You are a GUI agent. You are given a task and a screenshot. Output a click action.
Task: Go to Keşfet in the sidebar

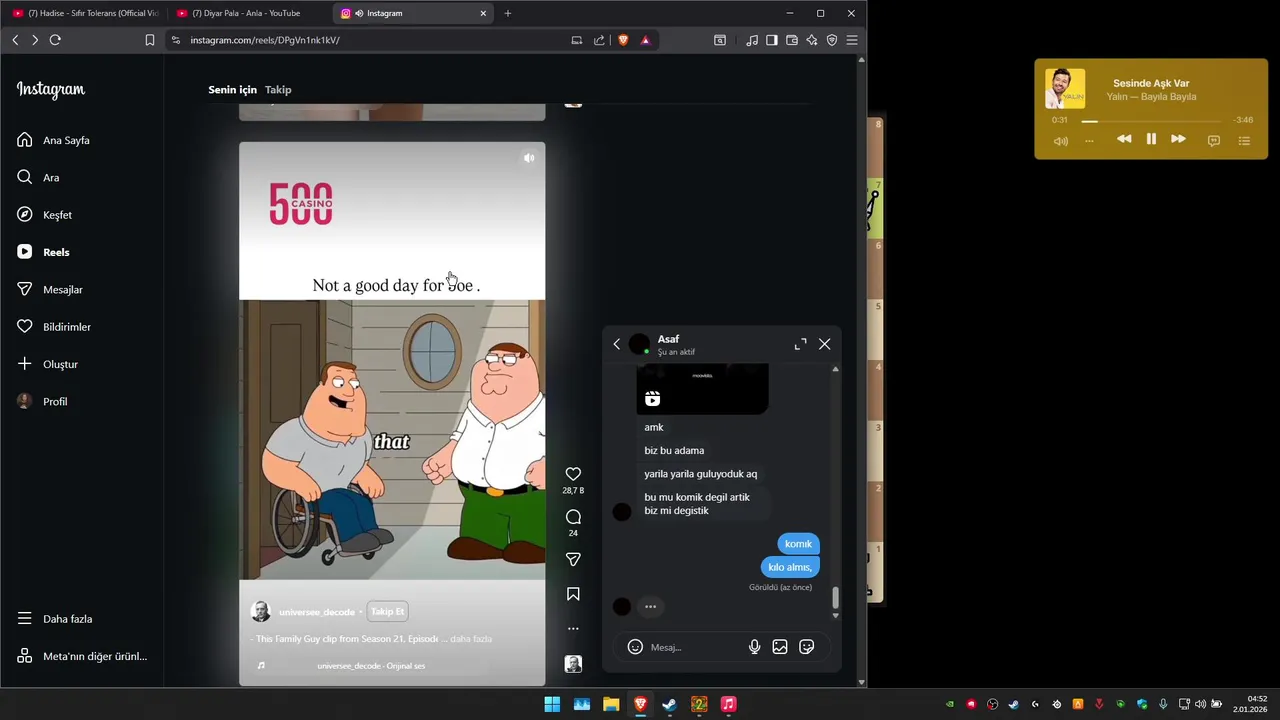tap(44, 215)
